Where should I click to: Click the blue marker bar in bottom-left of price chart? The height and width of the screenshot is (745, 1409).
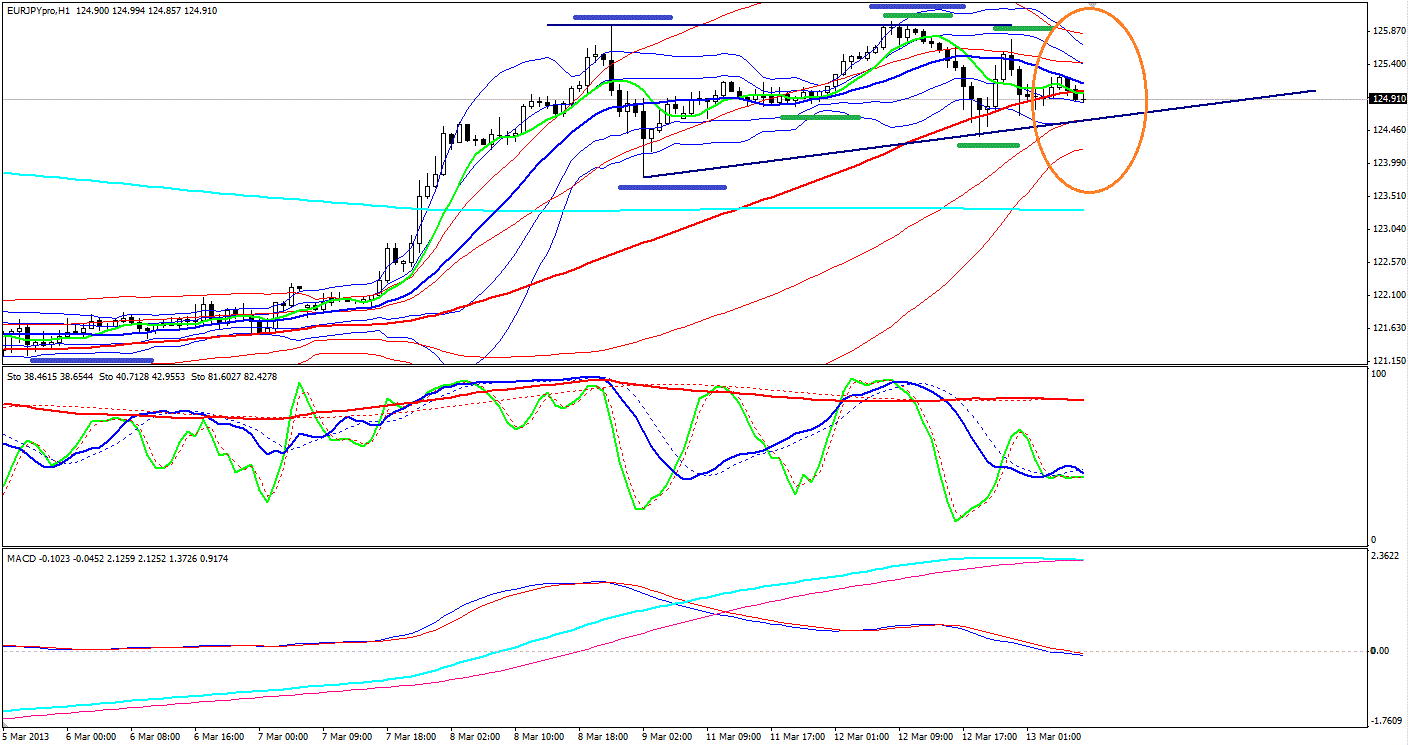pos(92,360)
